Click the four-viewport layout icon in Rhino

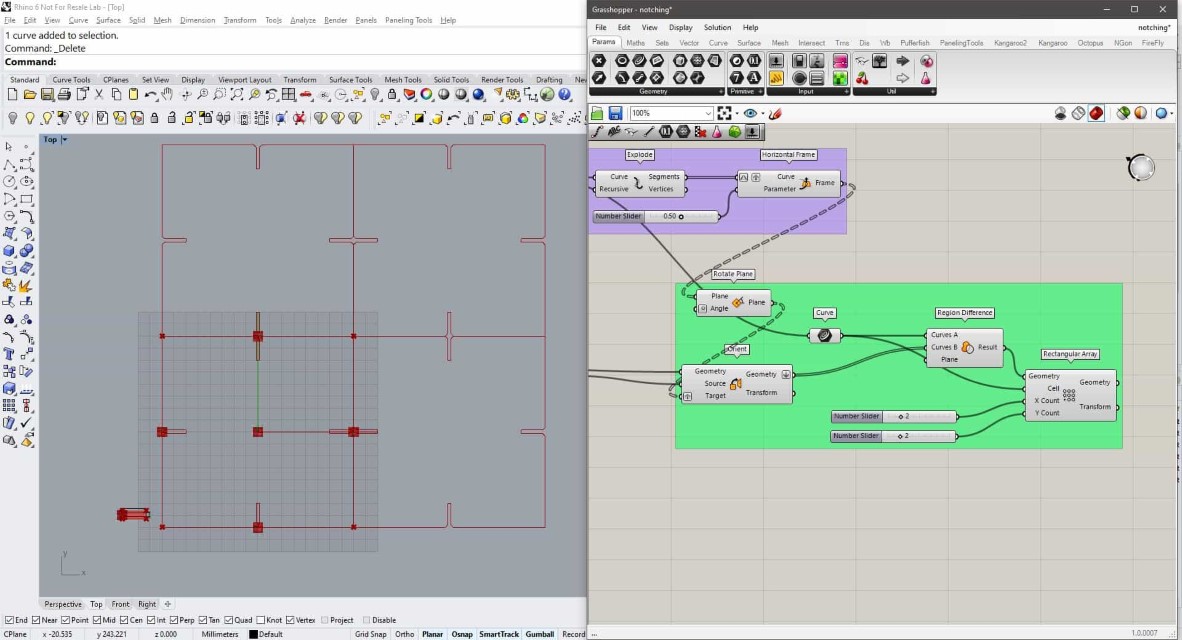pos(288,95)
